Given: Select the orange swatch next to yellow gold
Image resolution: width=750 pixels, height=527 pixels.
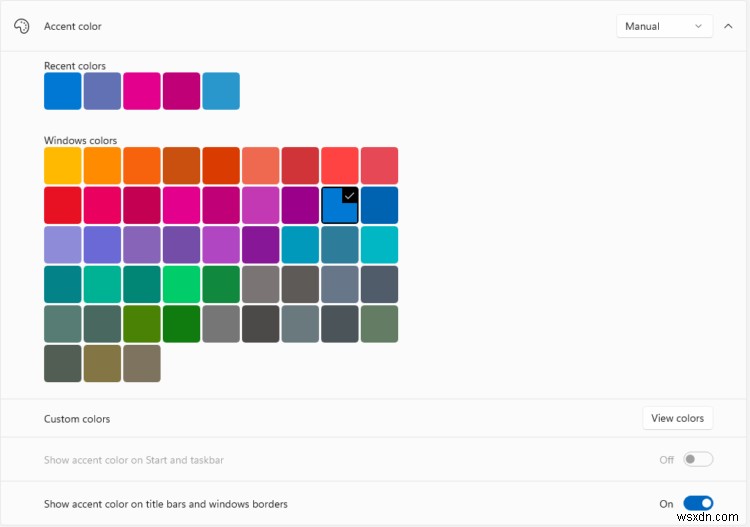Looking at the screenshot, I should click(x=102, y=165).
